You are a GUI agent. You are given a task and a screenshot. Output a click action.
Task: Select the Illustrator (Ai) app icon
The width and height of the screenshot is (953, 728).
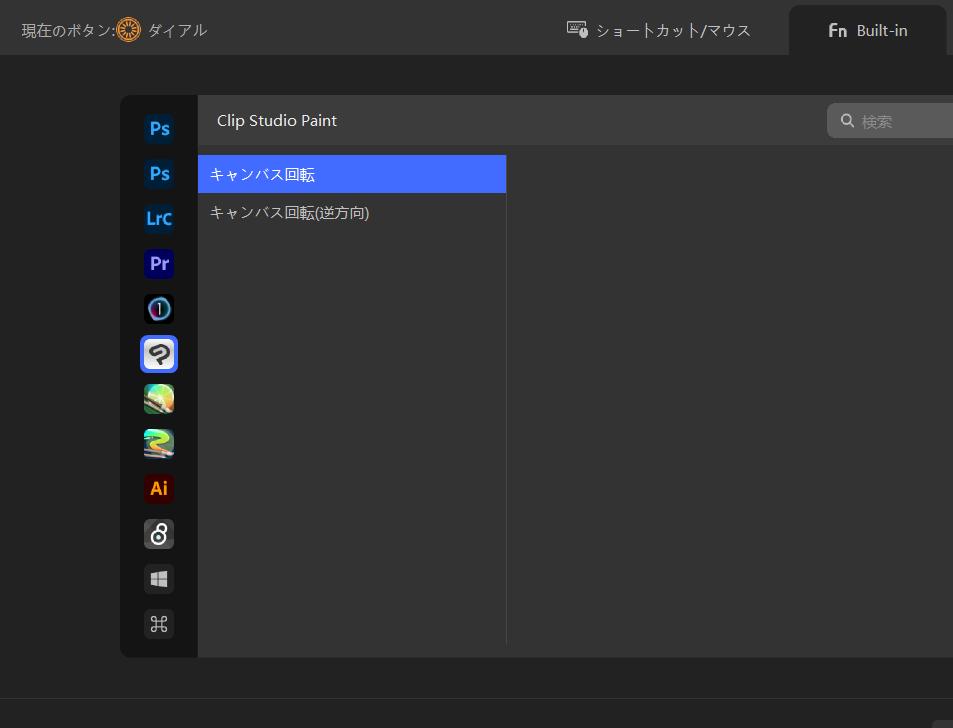click(x=159, y=489)
